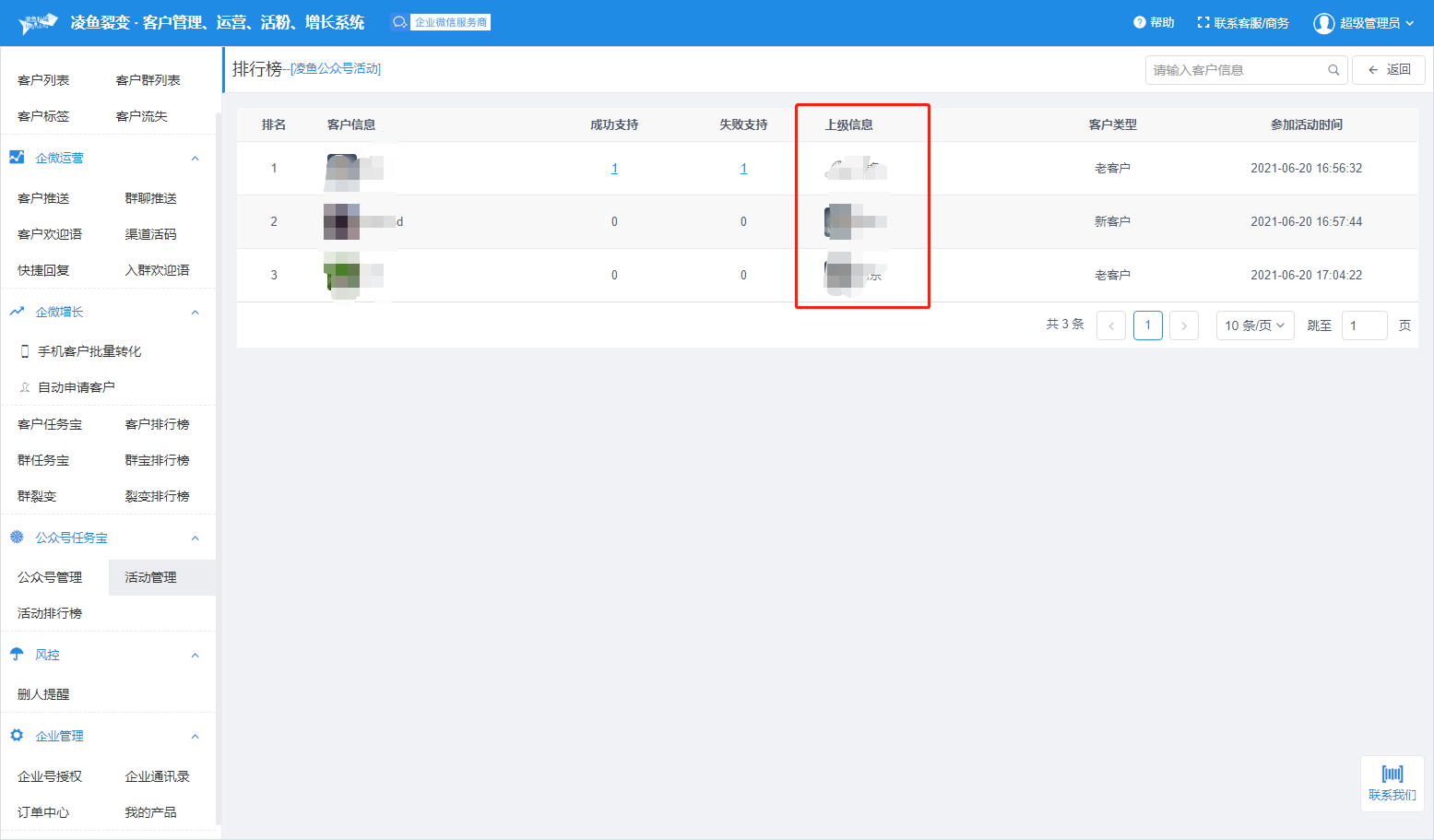
Task: Click the 联系我们 barcode icon
Action: tap(1392, 774)
